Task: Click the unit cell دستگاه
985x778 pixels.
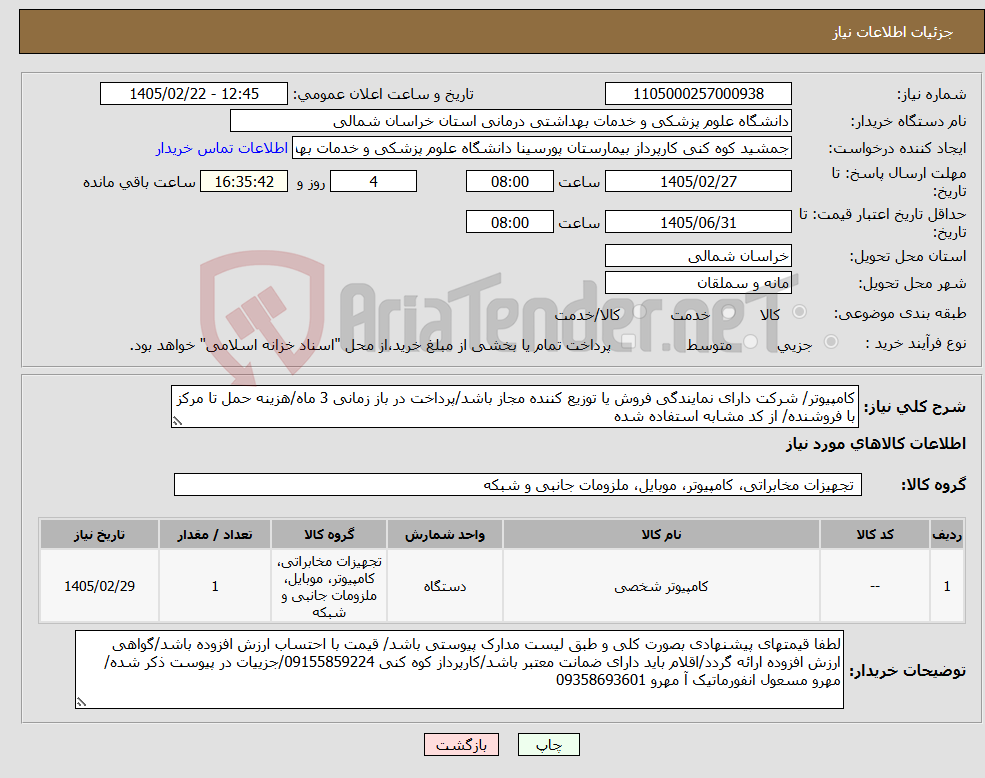Action: click(445, 586)
